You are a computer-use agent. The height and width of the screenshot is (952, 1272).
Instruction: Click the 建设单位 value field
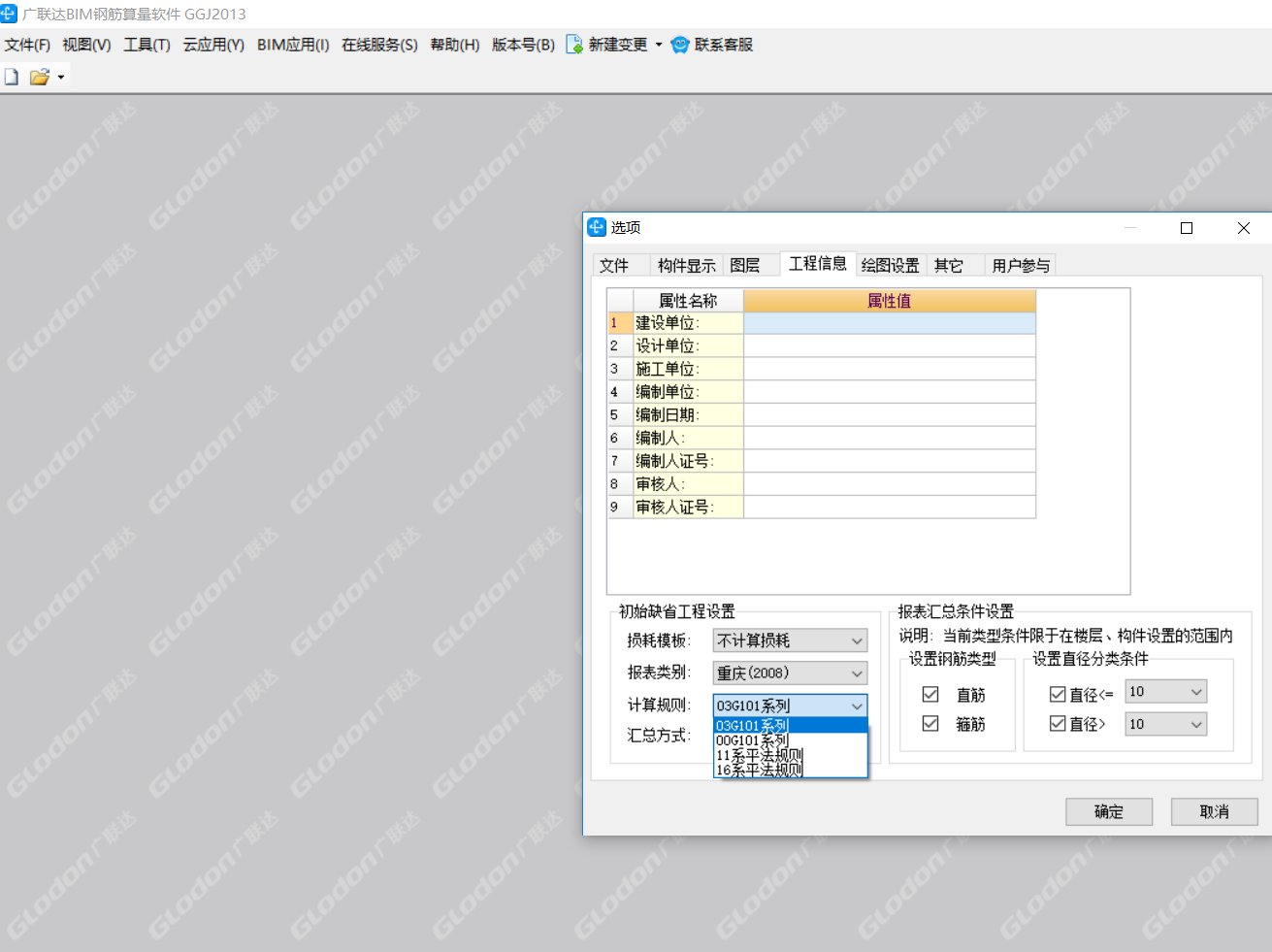point(890,323)
